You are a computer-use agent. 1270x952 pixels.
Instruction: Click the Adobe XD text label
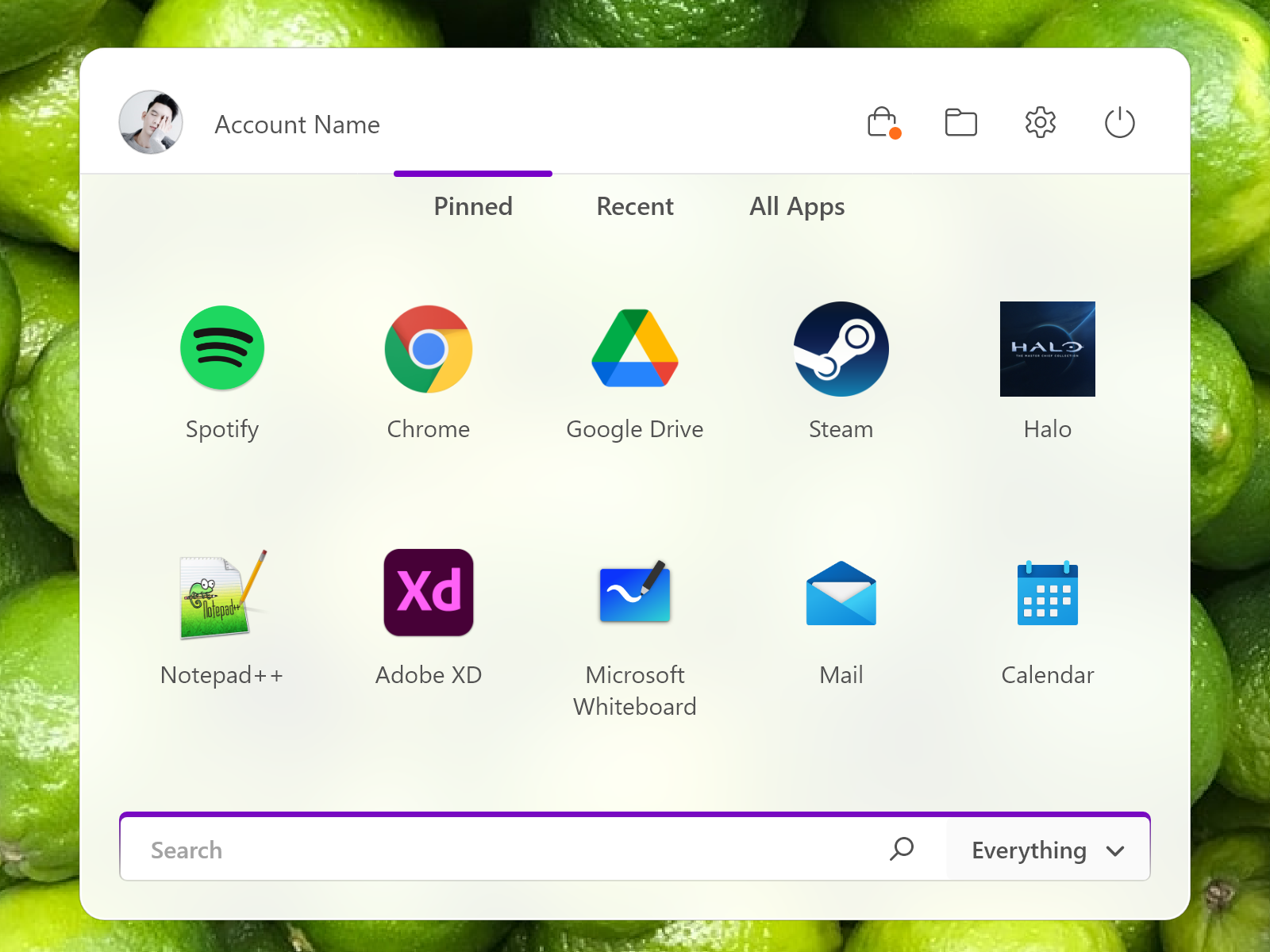point(429,675)
